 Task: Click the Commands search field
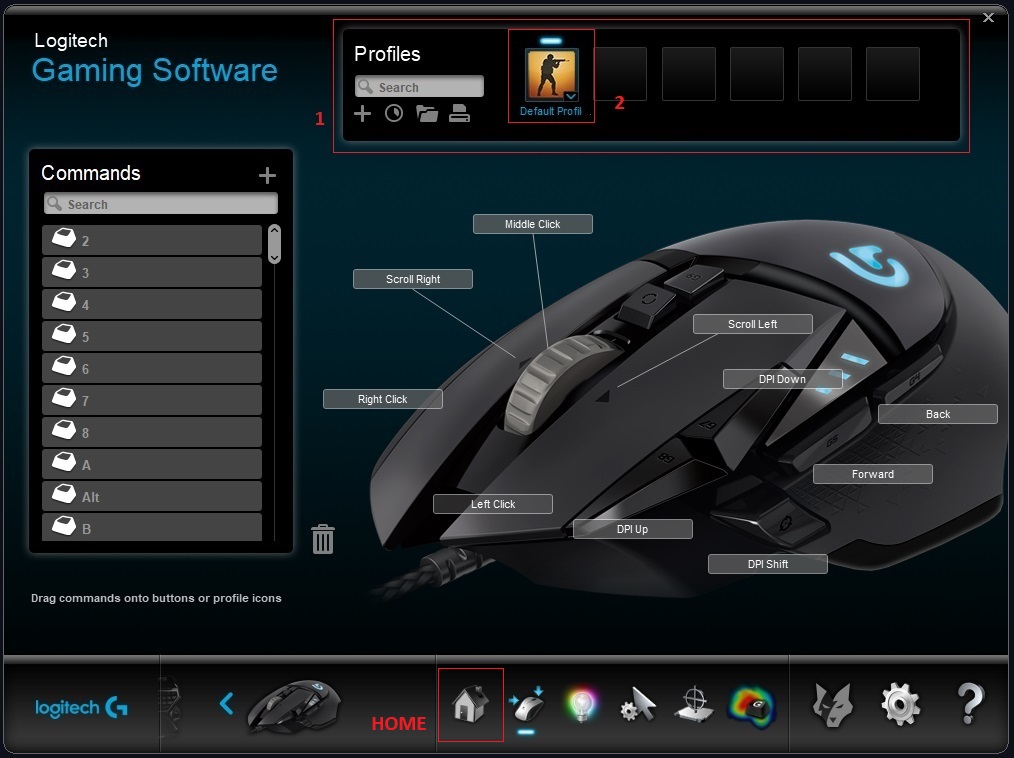[x=160, y=204]
